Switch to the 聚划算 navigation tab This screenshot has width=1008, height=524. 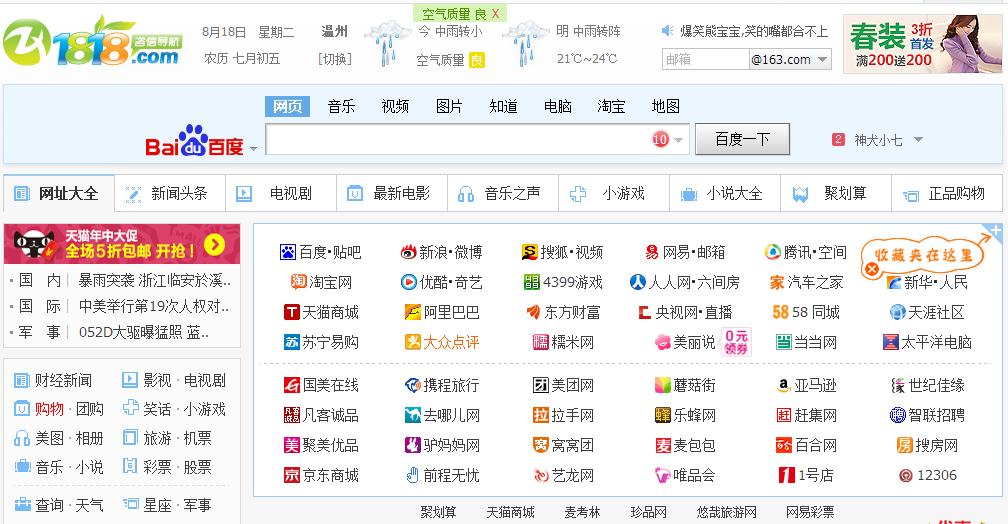(x=836, y=194)
